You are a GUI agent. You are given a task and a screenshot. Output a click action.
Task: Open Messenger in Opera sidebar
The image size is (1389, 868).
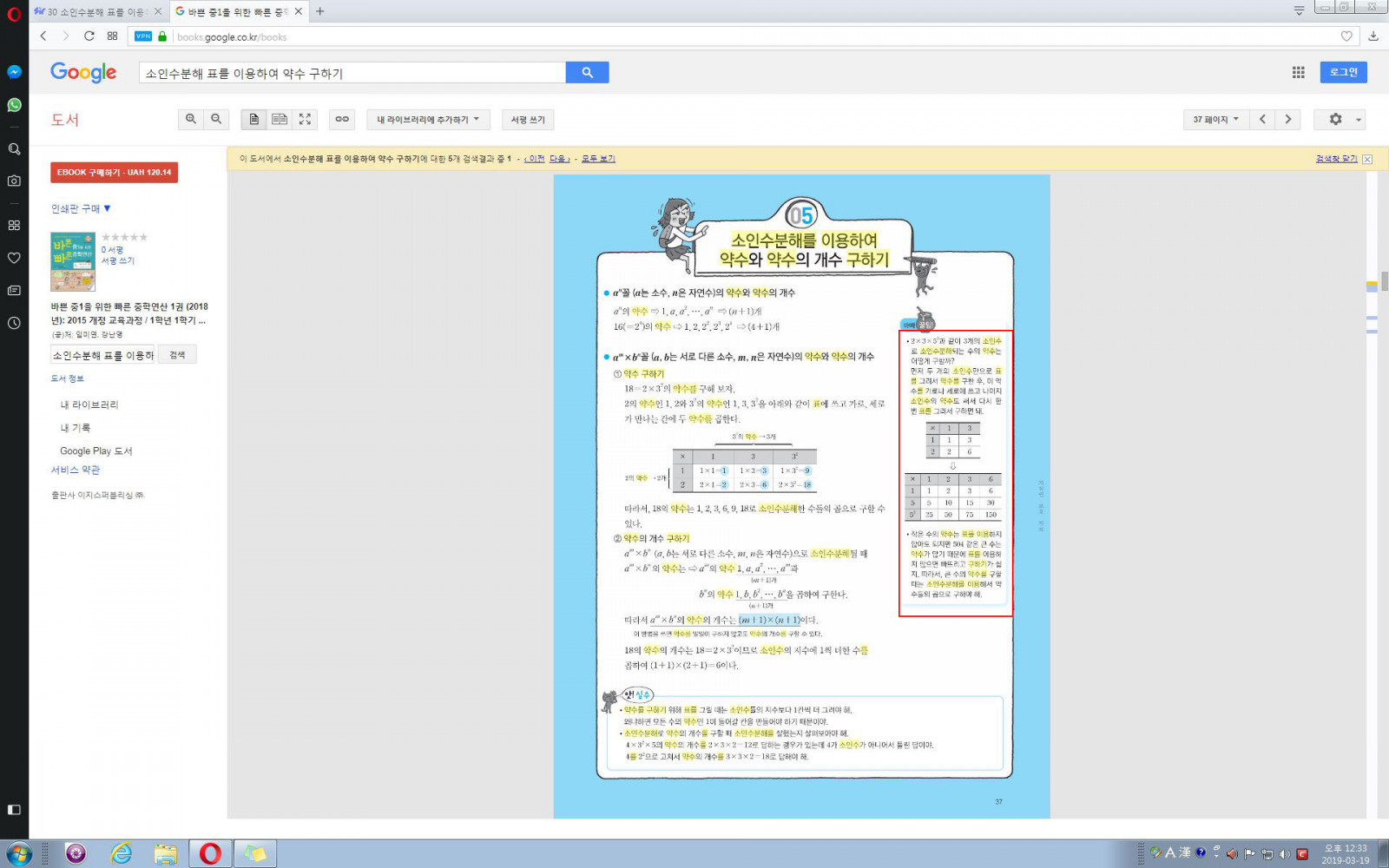tap(14, 72)
